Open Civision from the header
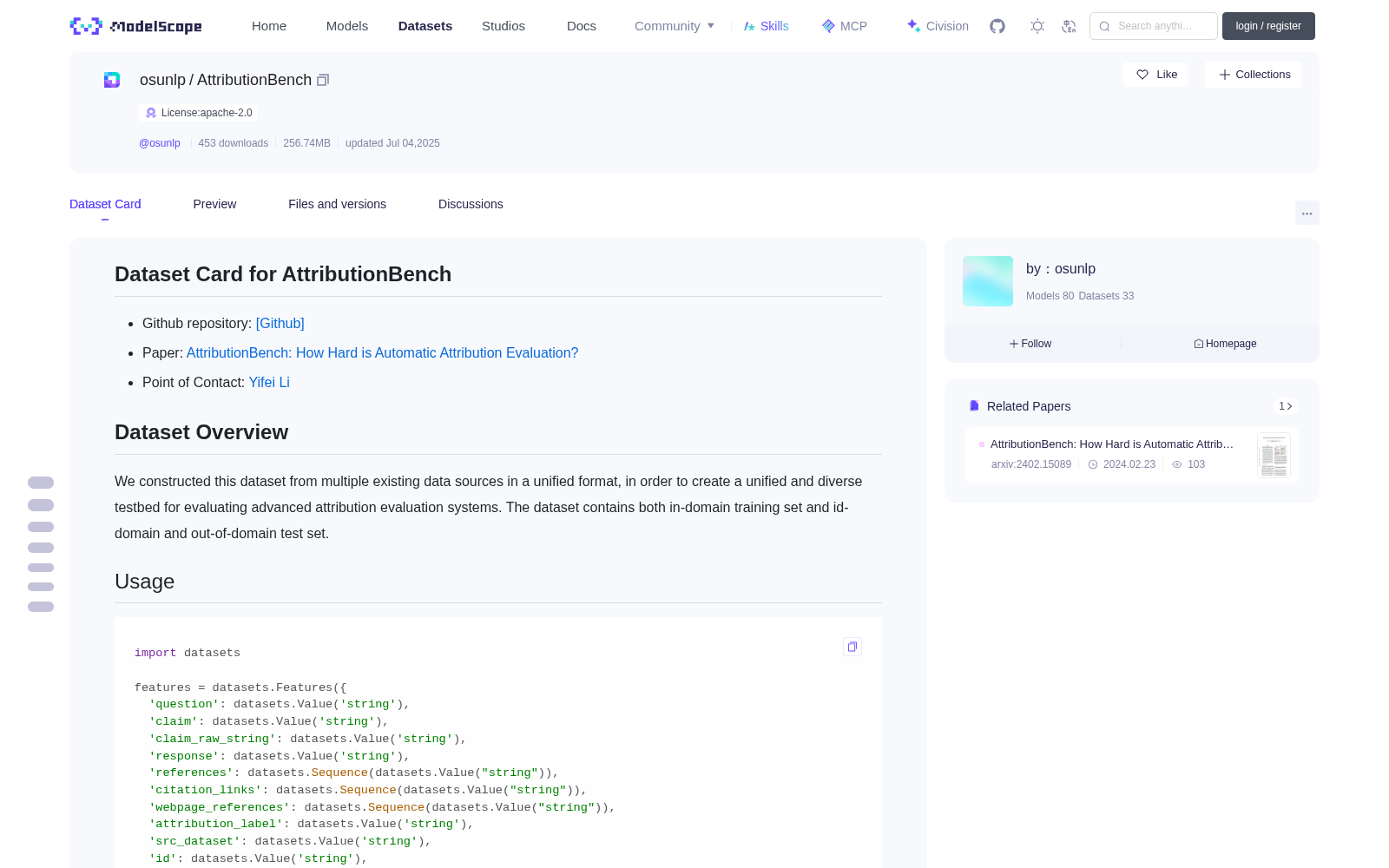1389x868 pixels. click(x=937, y=26)
